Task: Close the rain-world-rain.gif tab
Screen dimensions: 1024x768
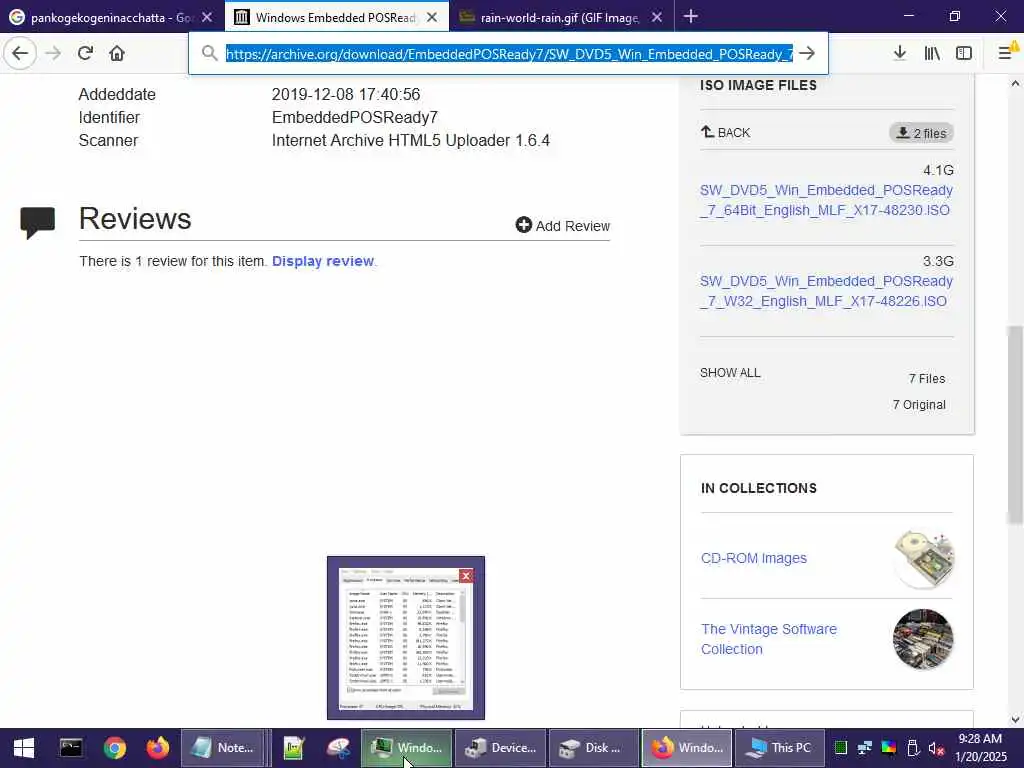Action: coord(657,18)
